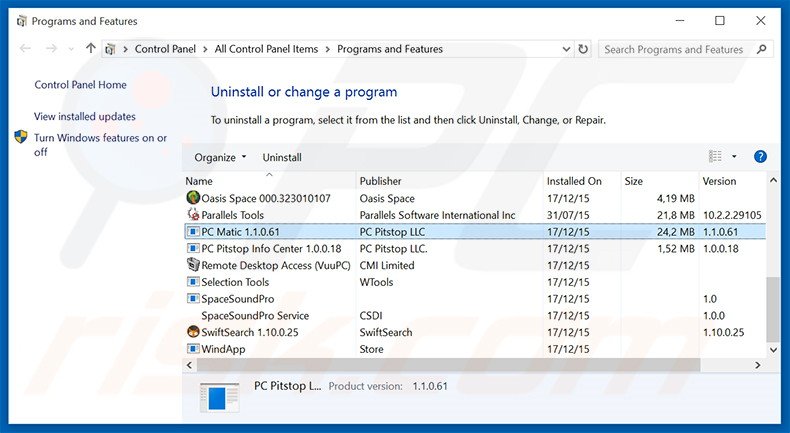This screenshot has height=433, width=790.
Task: Select PC Pitstop Info Center 1.0.0.18 text
Action: click(x=271, y=249)
